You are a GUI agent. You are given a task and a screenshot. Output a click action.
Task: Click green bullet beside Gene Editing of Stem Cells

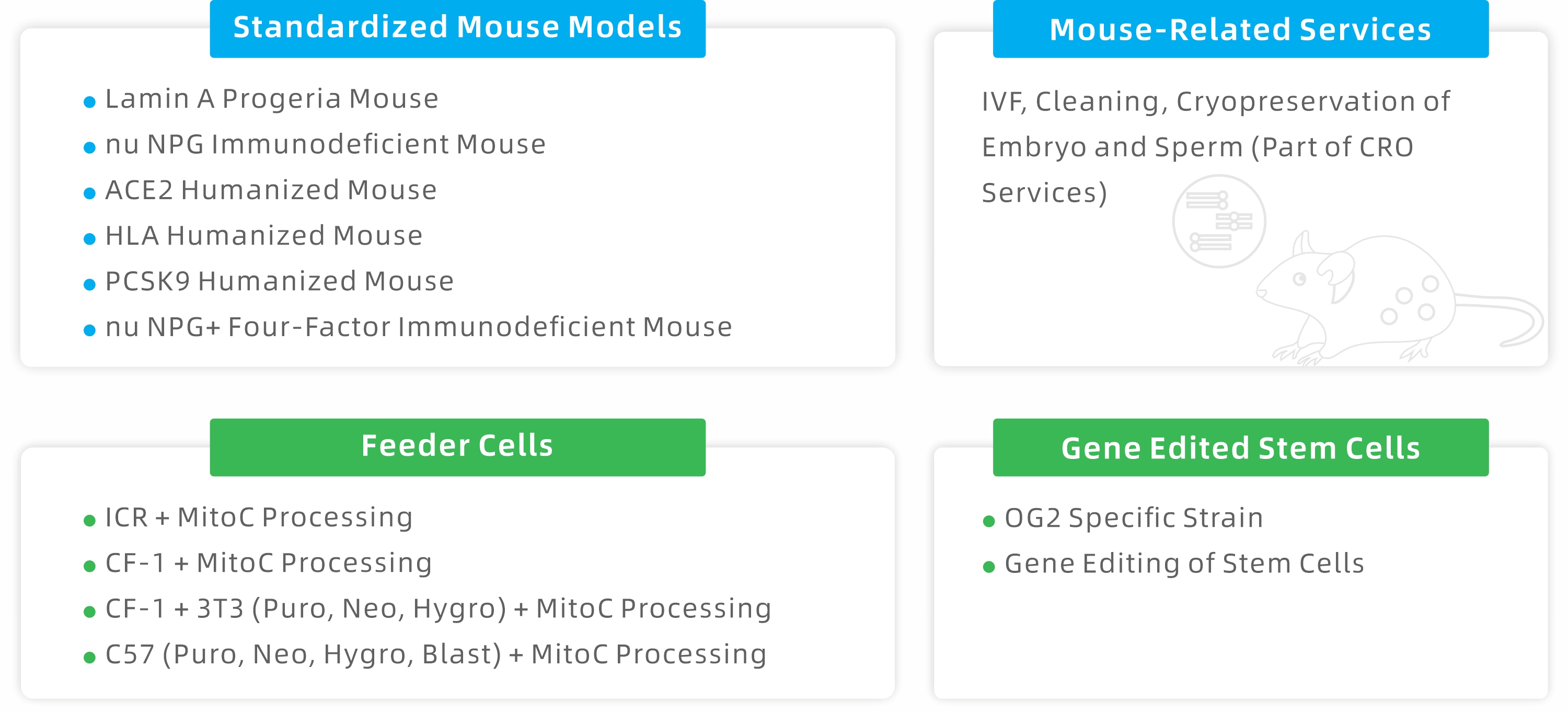pyautogui.click(x=988, y=566)
